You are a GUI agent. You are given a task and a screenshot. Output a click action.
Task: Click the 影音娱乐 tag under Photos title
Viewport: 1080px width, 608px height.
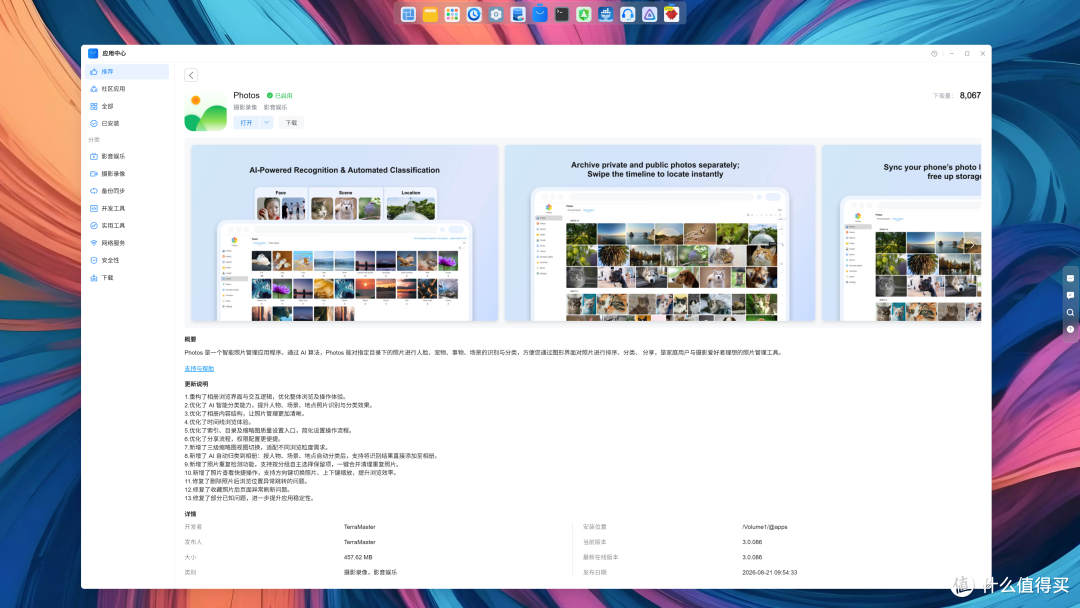coord(276,107)
